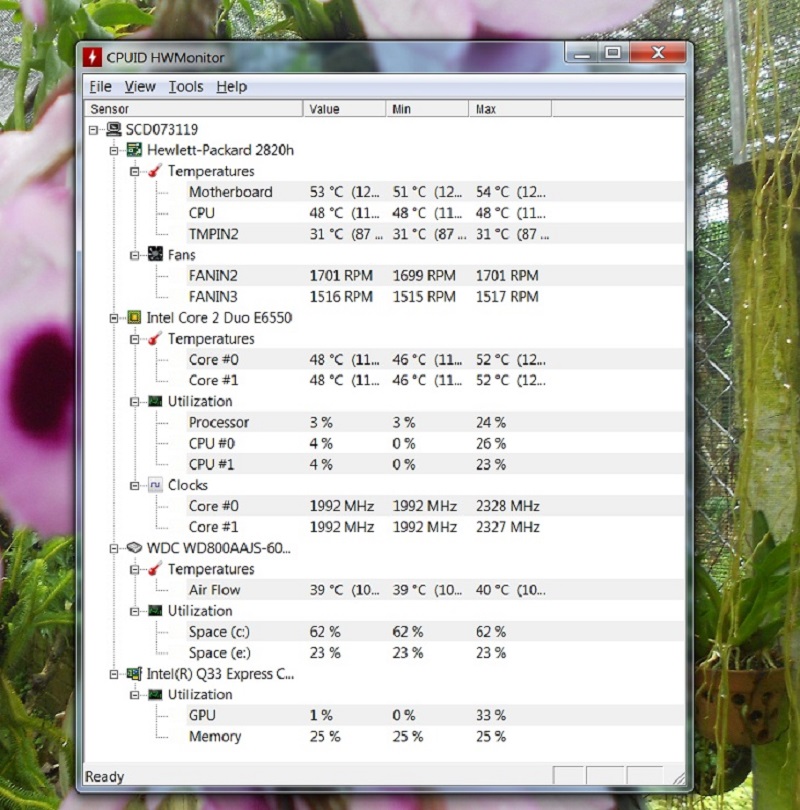Open the View menu
Image resolution: width=800 pixels, height=810 pixels.
(x=140, y=86)
